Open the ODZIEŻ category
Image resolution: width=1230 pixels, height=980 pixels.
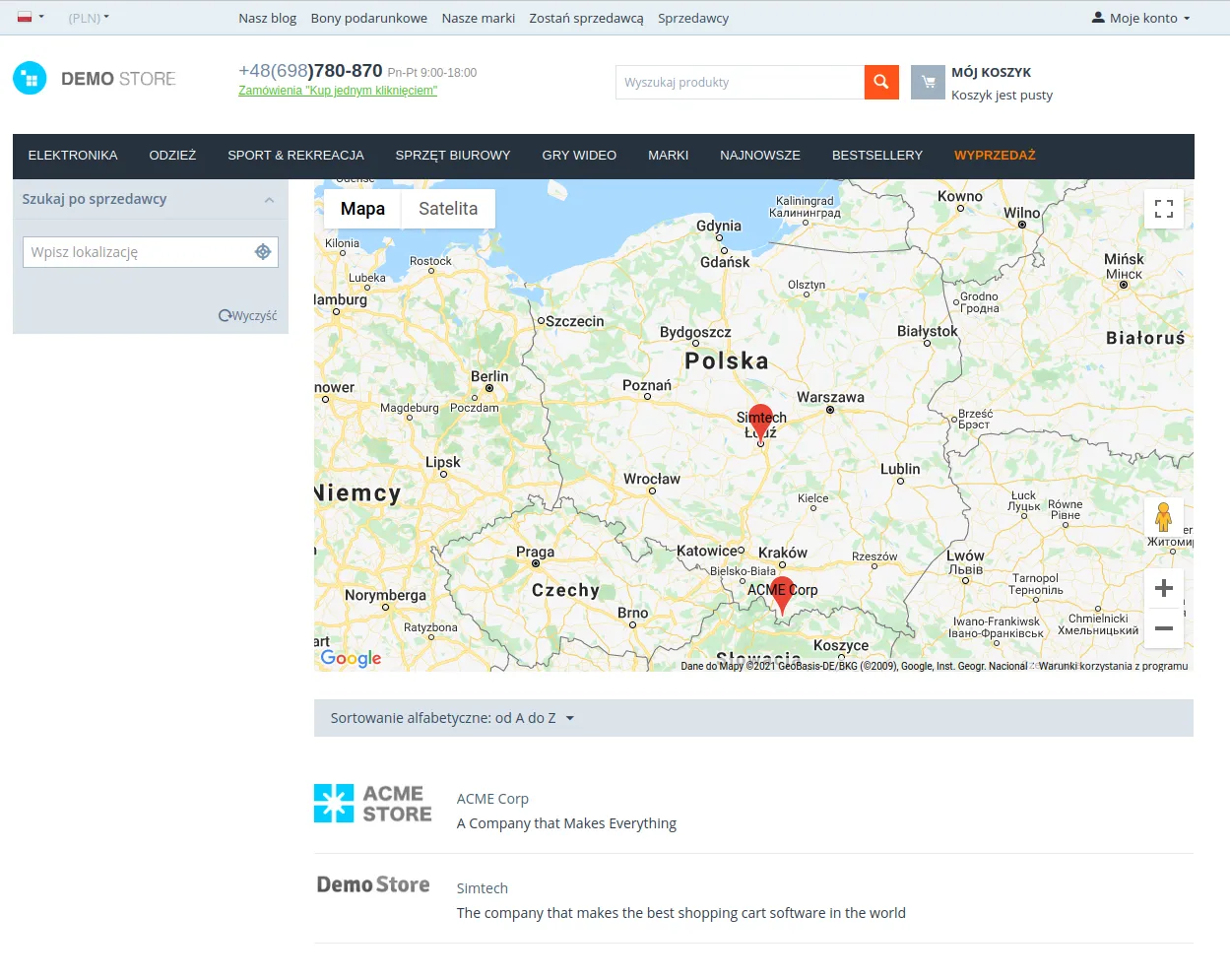[x=172, y=156]
